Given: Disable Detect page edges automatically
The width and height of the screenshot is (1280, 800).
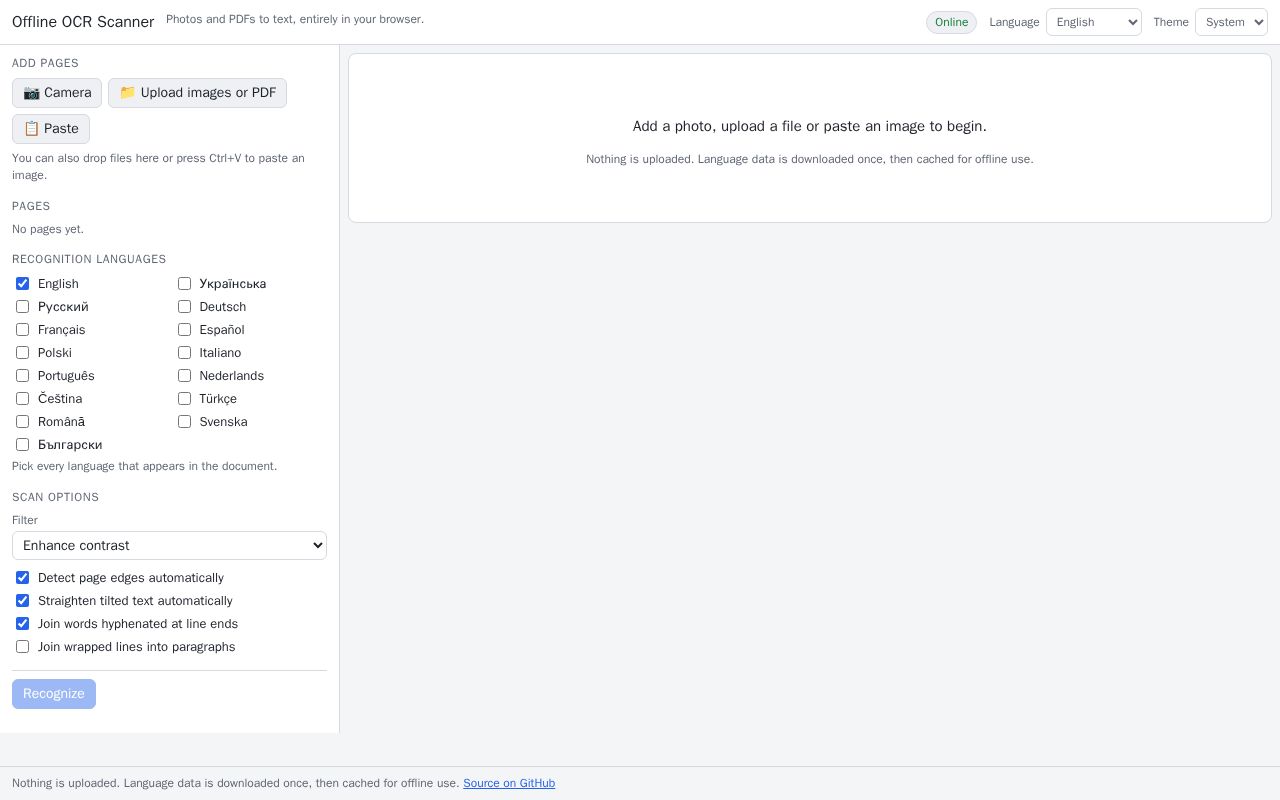Looking at the screenshot, I should click(x=22, y=578).
